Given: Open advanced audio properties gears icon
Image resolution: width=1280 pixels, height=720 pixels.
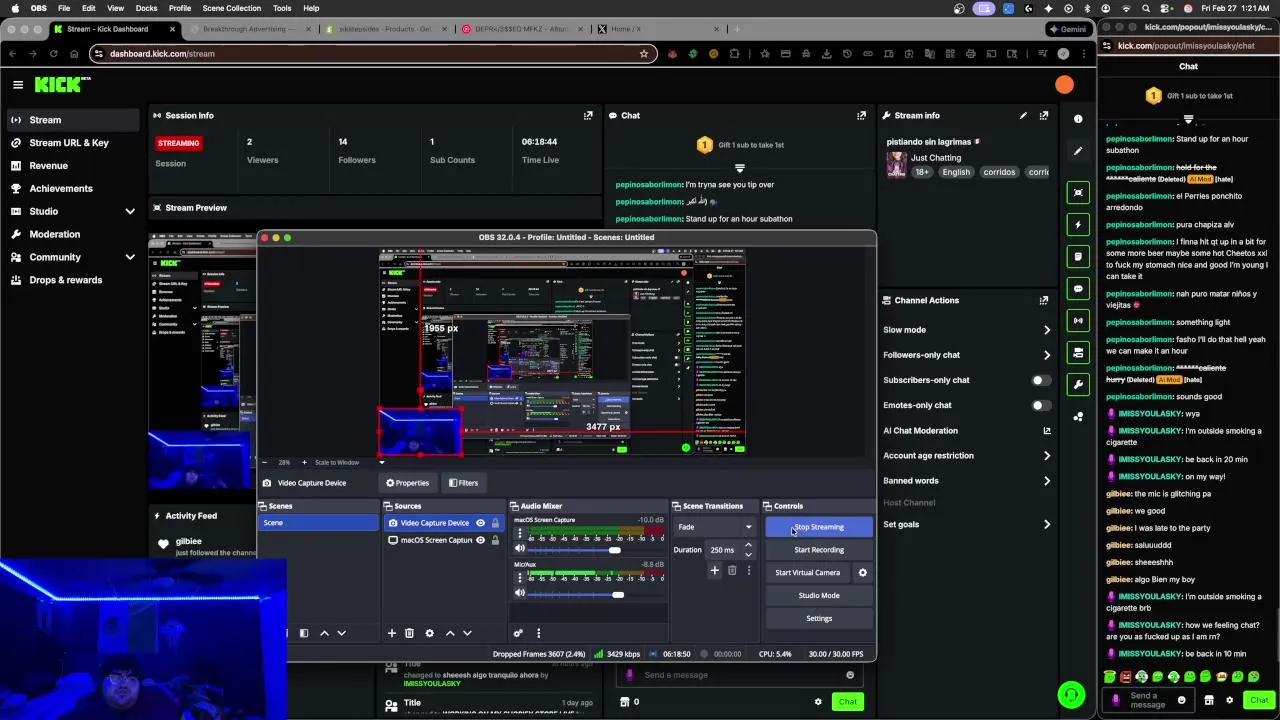Looking at the screenshot, I should click(518, 633).
